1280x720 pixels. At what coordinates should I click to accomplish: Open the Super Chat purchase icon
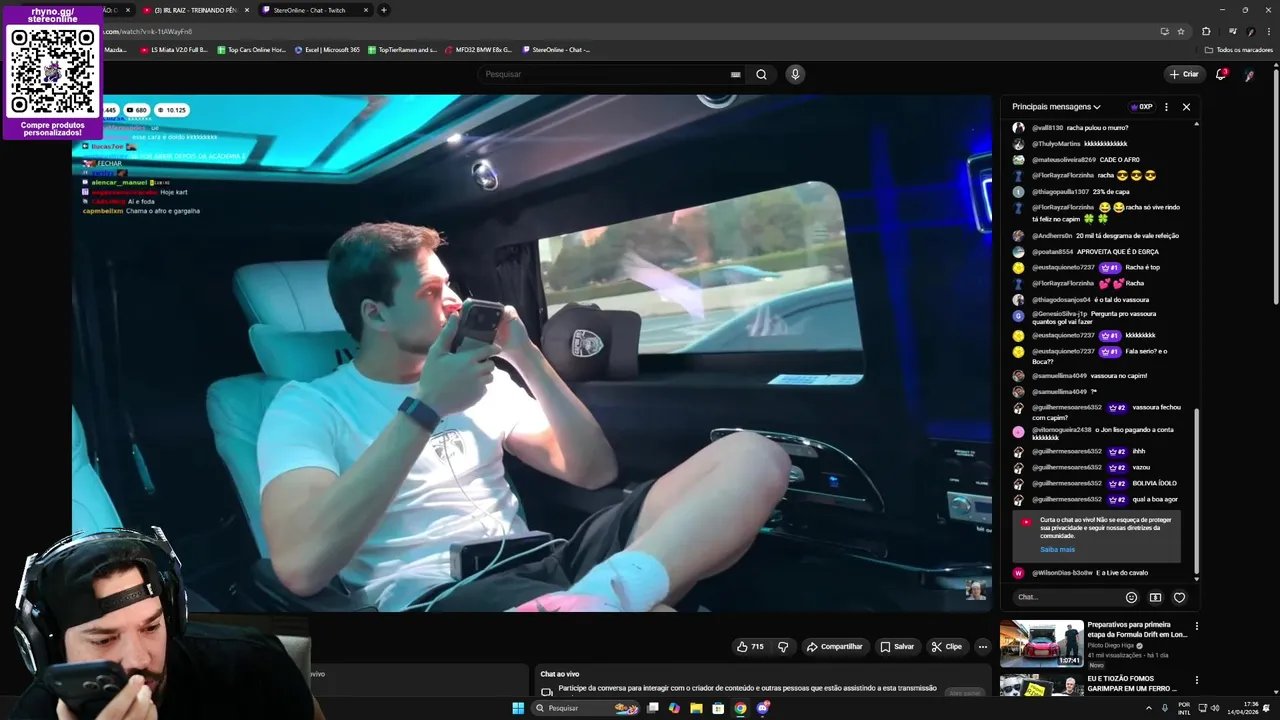pos(1155,597)
